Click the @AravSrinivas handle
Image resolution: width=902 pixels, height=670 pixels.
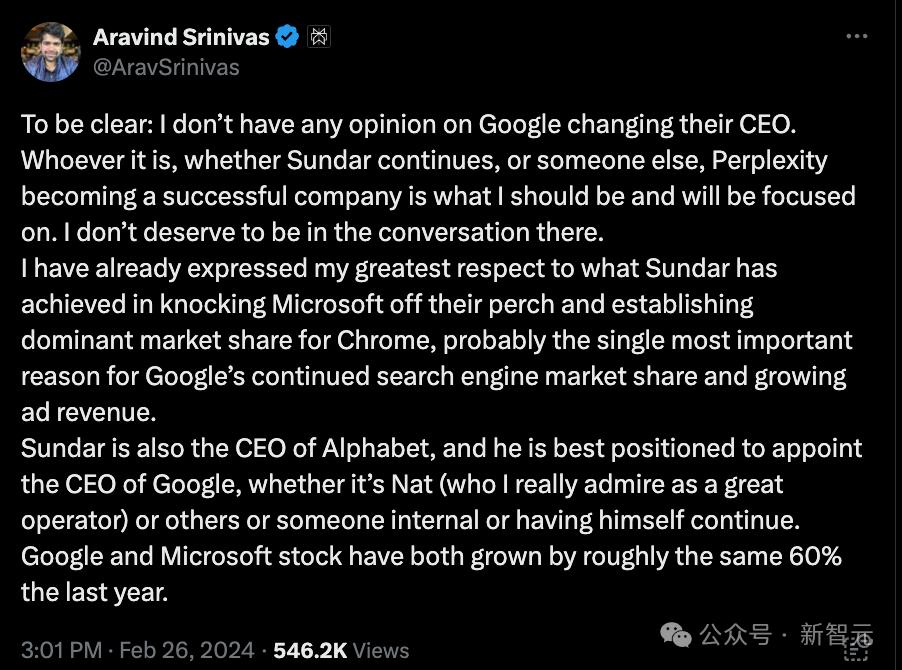[166, 67]
